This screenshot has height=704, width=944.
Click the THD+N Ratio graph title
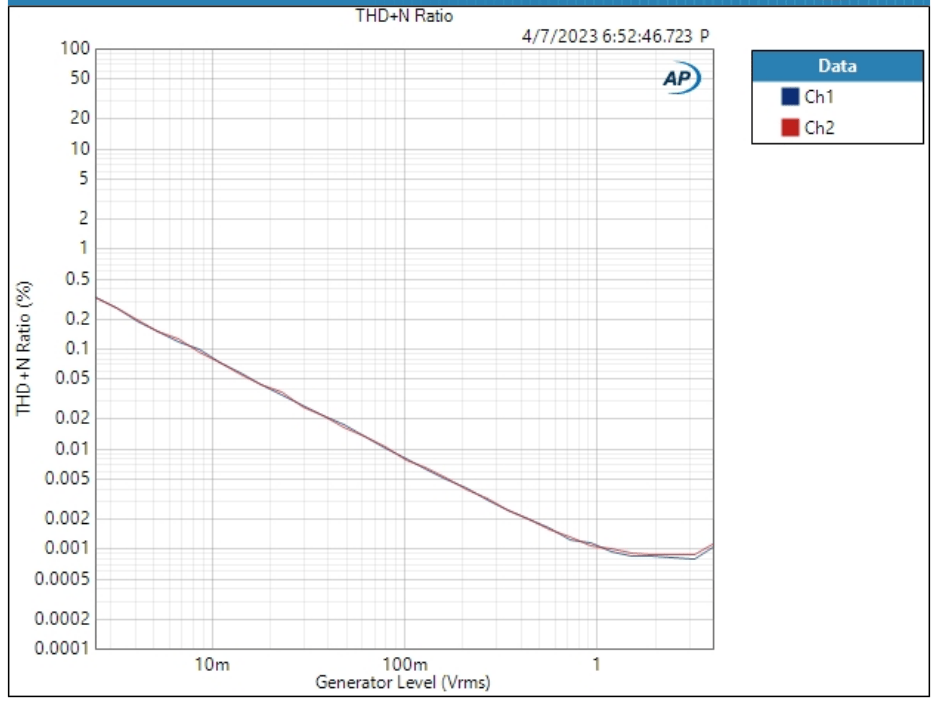click(404, 16)
